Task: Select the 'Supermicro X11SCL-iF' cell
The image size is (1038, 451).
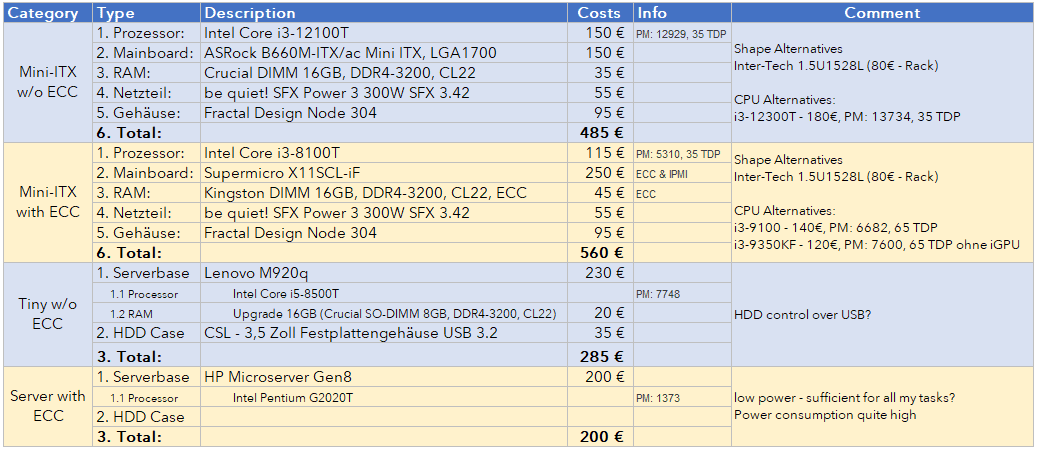Action: 384,173
